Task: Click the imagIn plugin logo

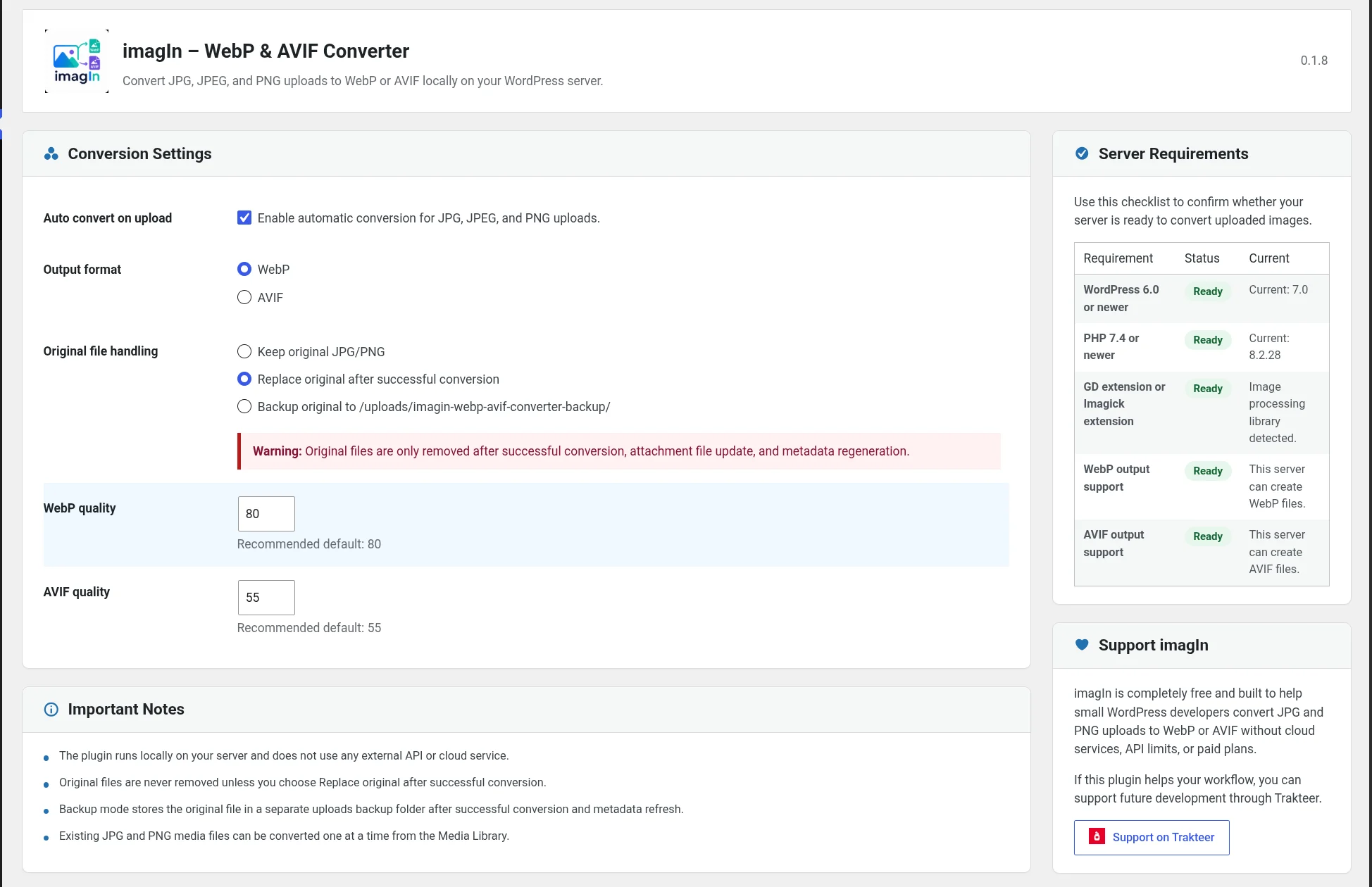Action: click(77, 61)
